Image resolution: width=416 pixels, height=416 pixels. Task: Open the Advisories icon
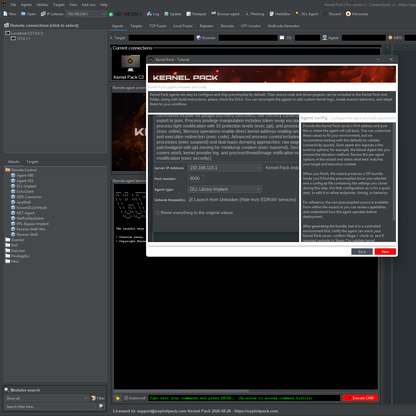coord(357,14)
